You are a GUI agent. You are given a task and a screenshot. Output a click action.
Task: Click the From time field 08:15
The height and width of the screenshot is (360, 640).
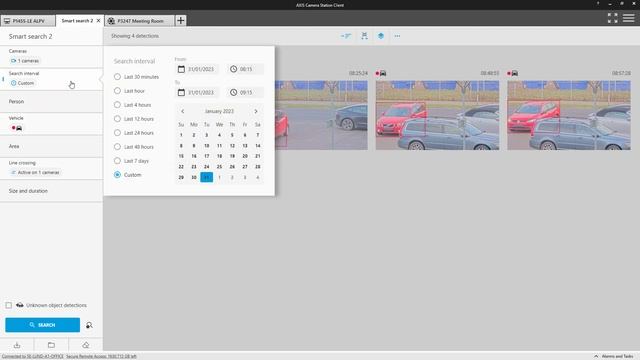click(x=245, y=69)
